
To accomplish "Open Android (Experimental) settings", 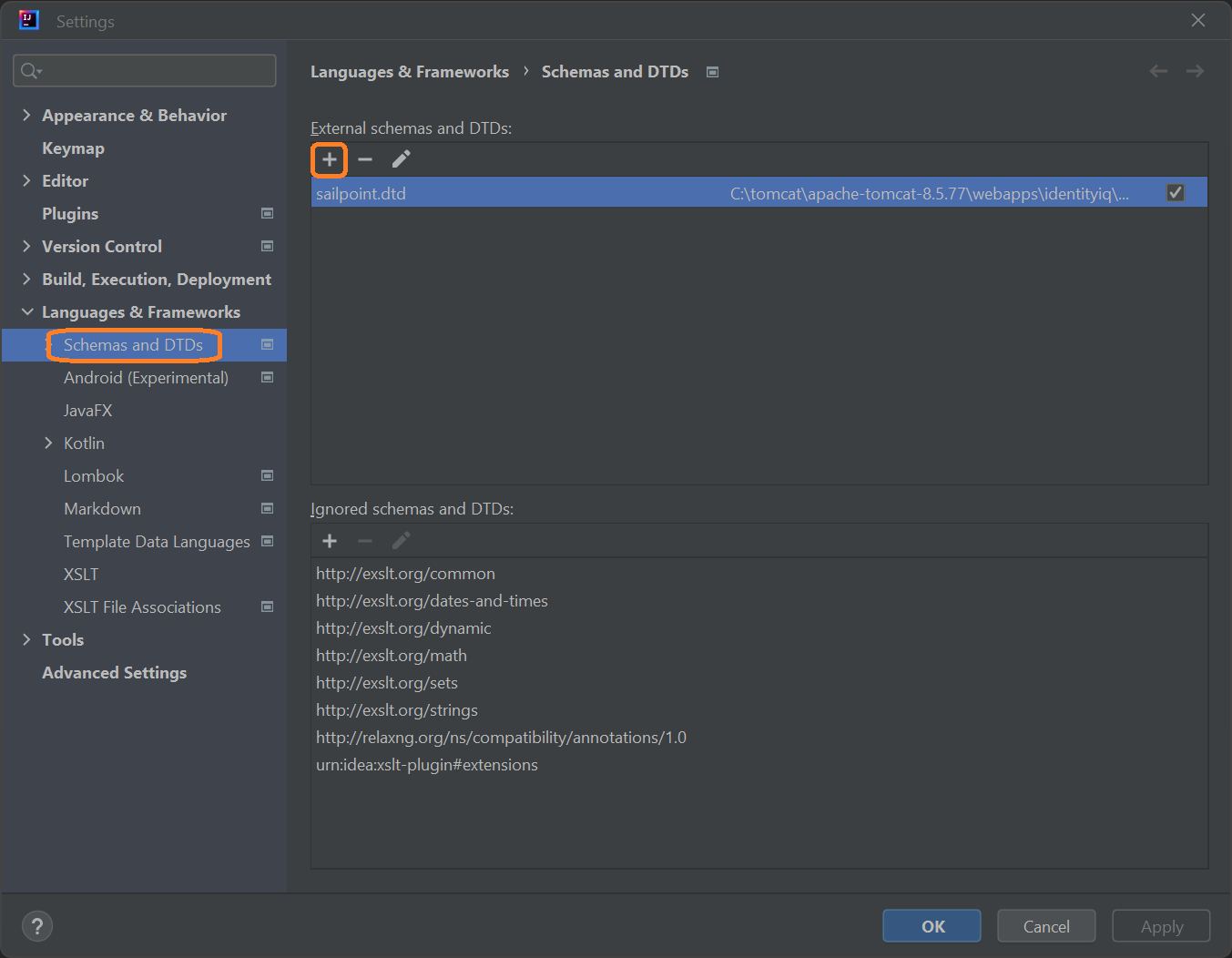I will (x=146, y=378).
